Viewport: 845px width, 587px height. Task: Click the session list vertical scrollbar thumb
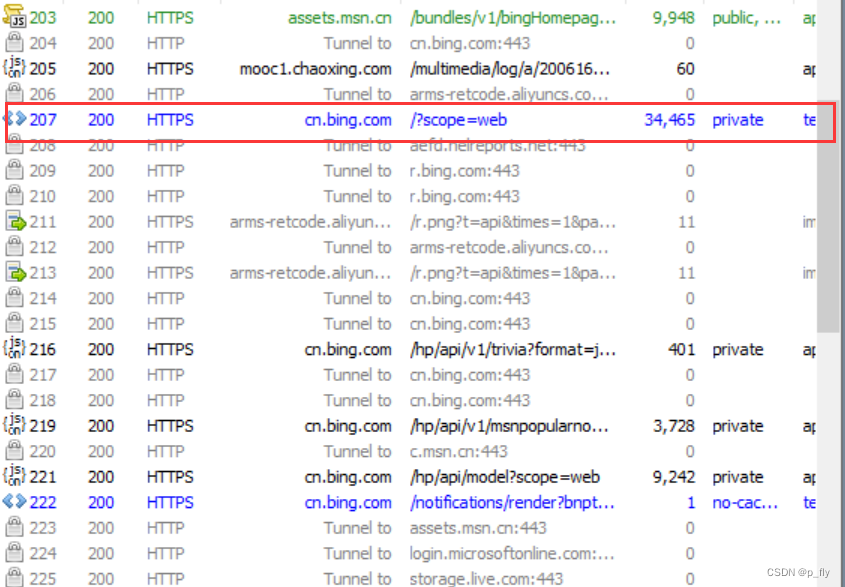pos(828,216)
